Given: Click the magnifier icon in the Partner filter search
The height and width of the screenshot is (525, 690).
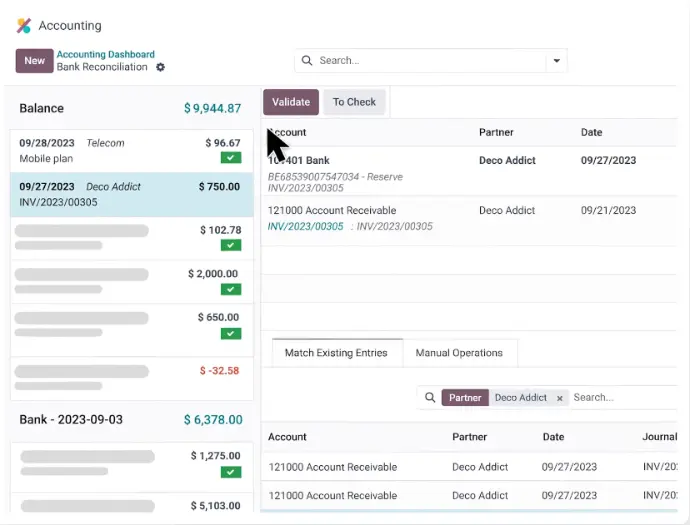Looking at the screenshot, I should (430, 398).
